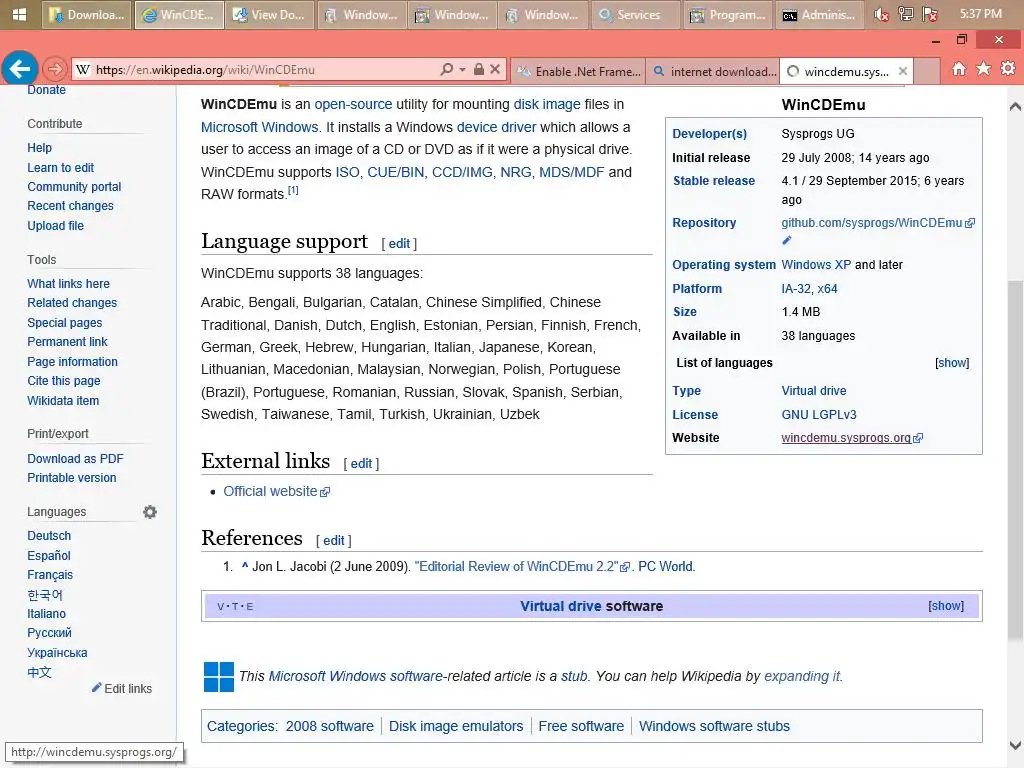
Task: Switch to the internet download tab
Action: coord(714,71)
